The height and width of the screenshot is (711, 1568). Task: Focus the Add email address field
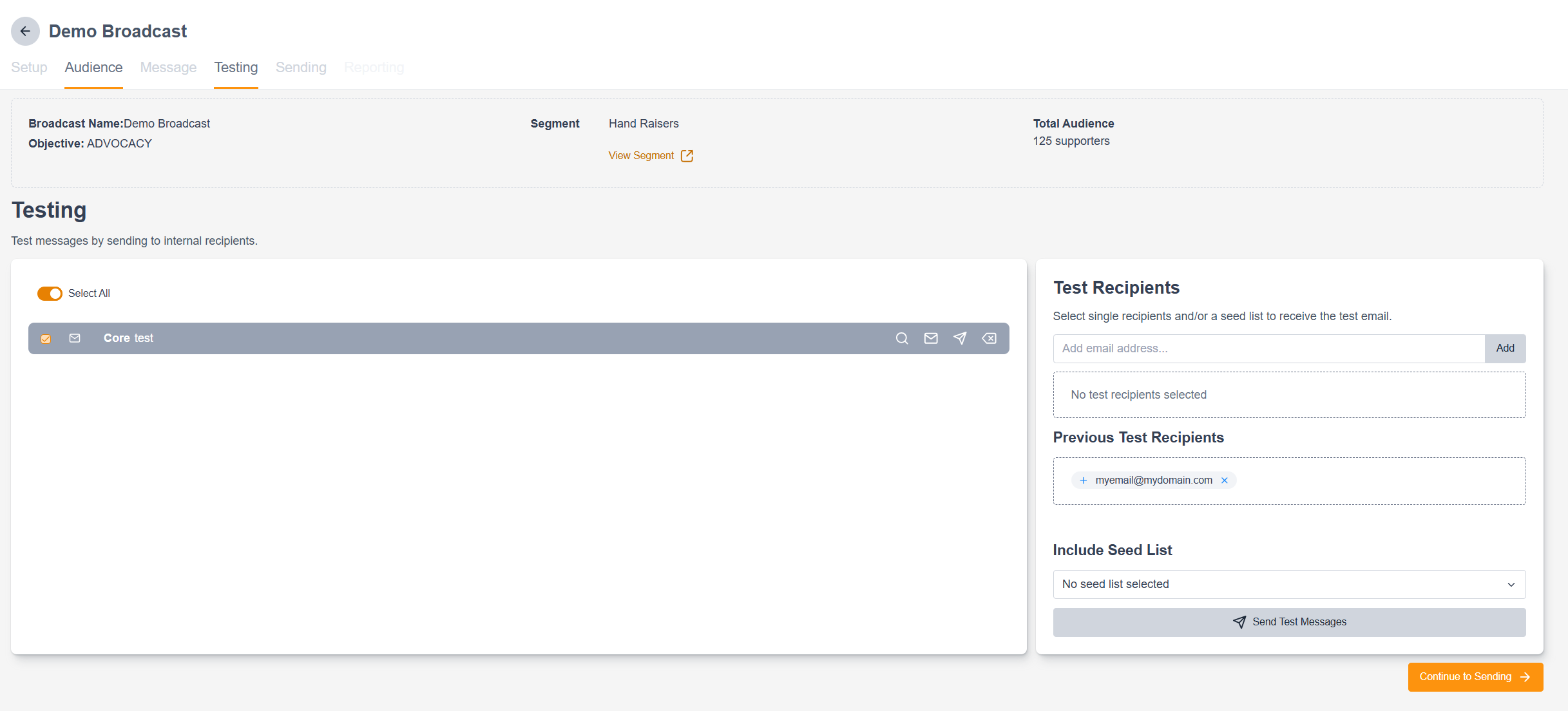point(1269,348)
